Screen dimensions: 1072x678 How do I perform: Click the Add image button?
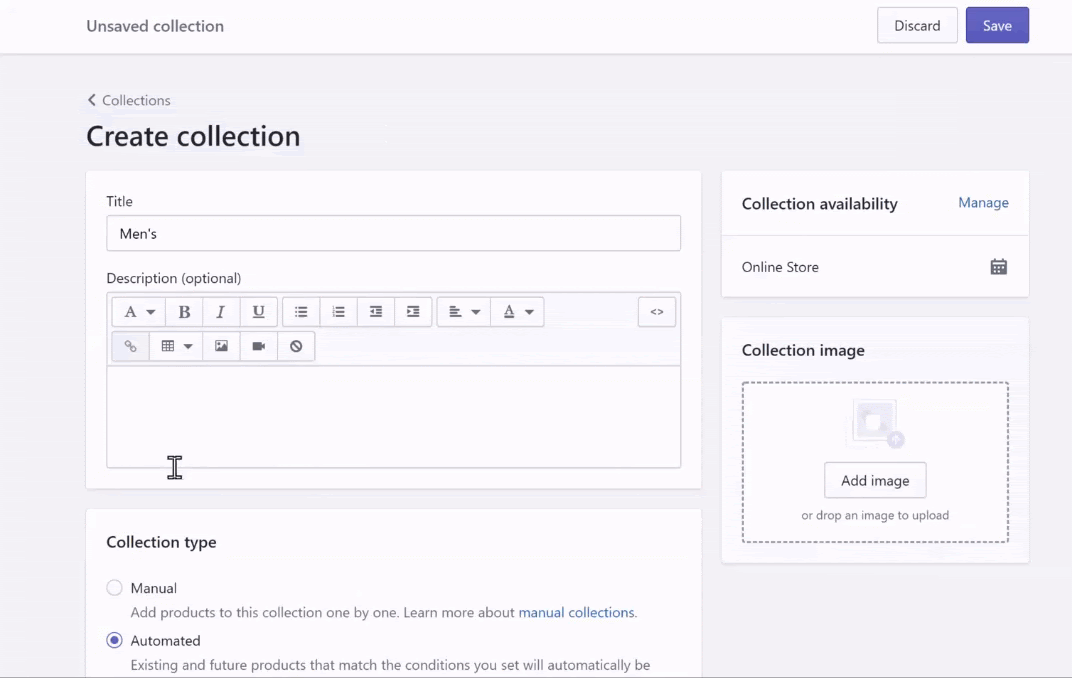[875, 480]
